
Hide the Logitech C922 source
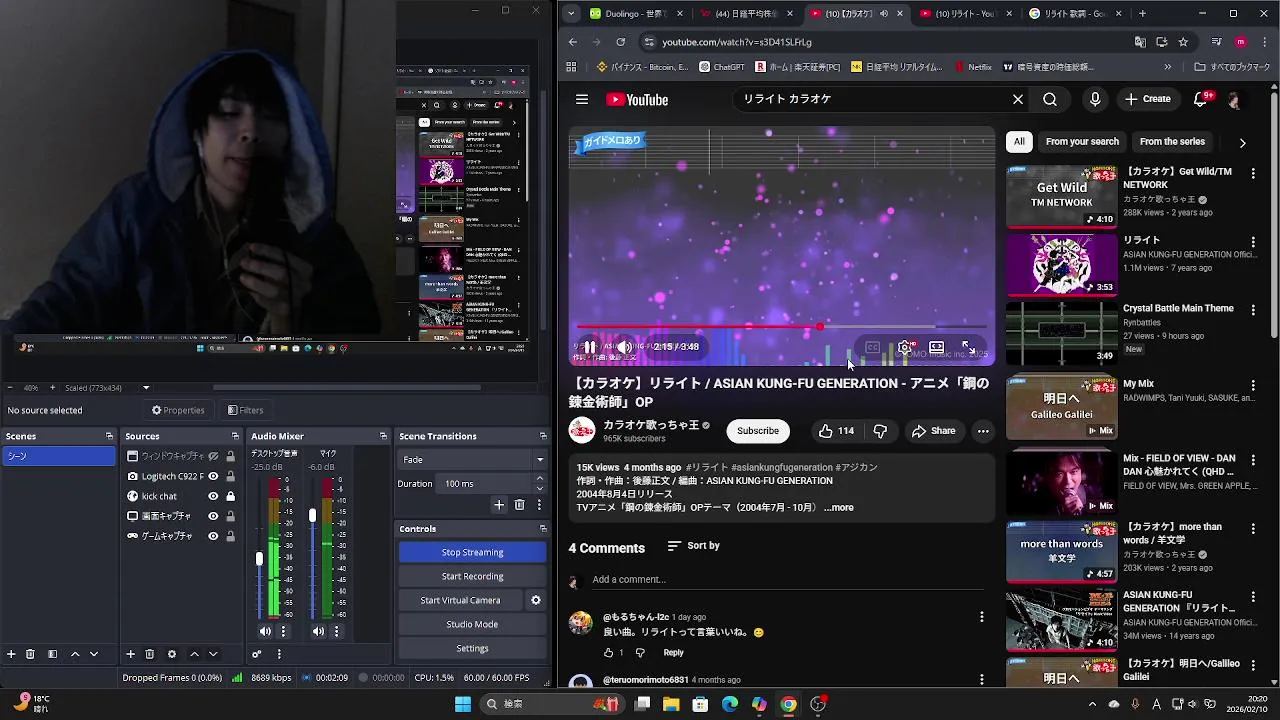pos(213,476)
